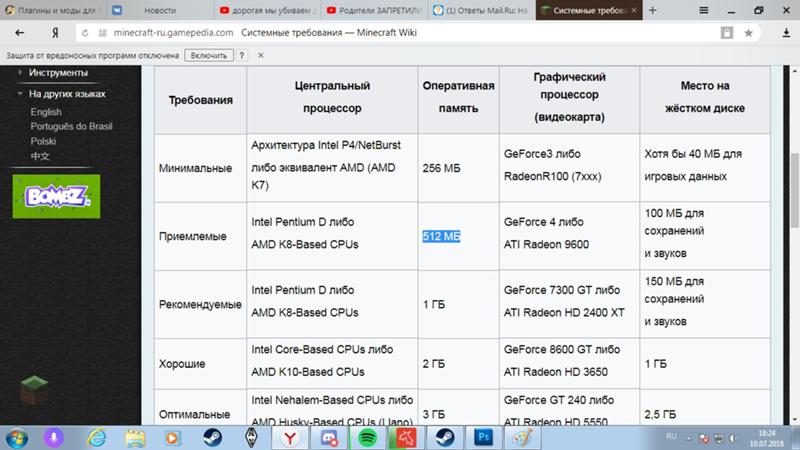Close the Системные требования tab
Image resolution: width=800 pixels, height=450 pixels.
634,10
